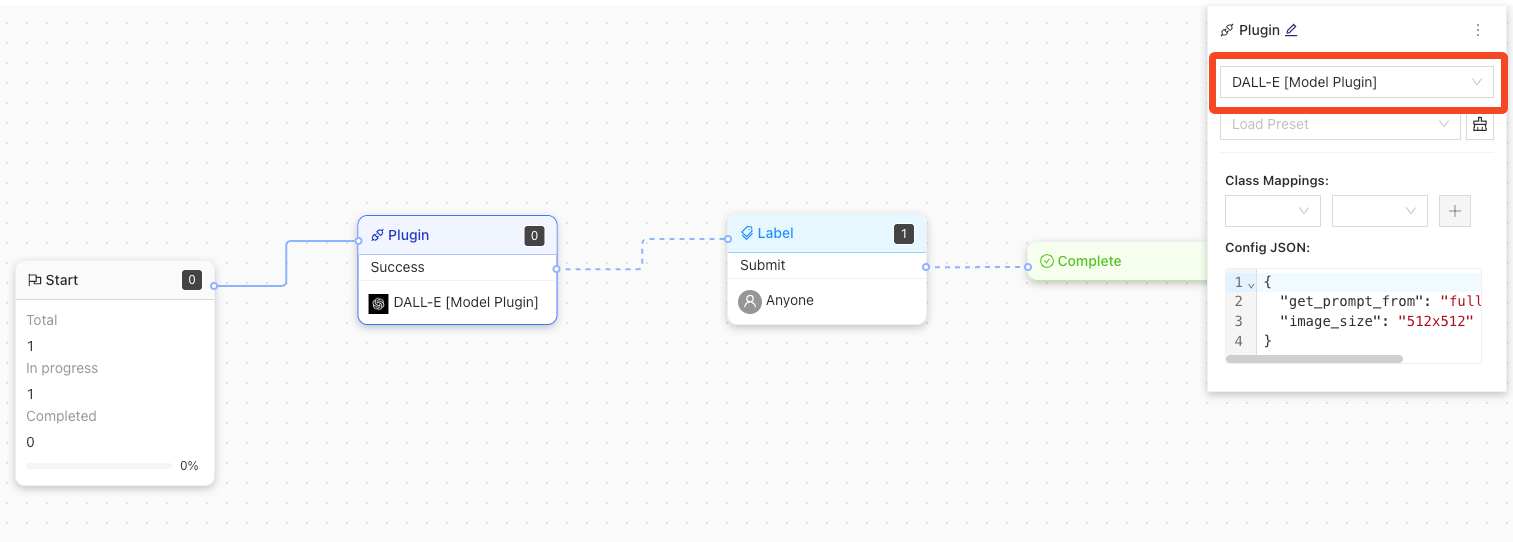
Task: Expand the Load Preset dropdown
Action: click(1339, 125)
